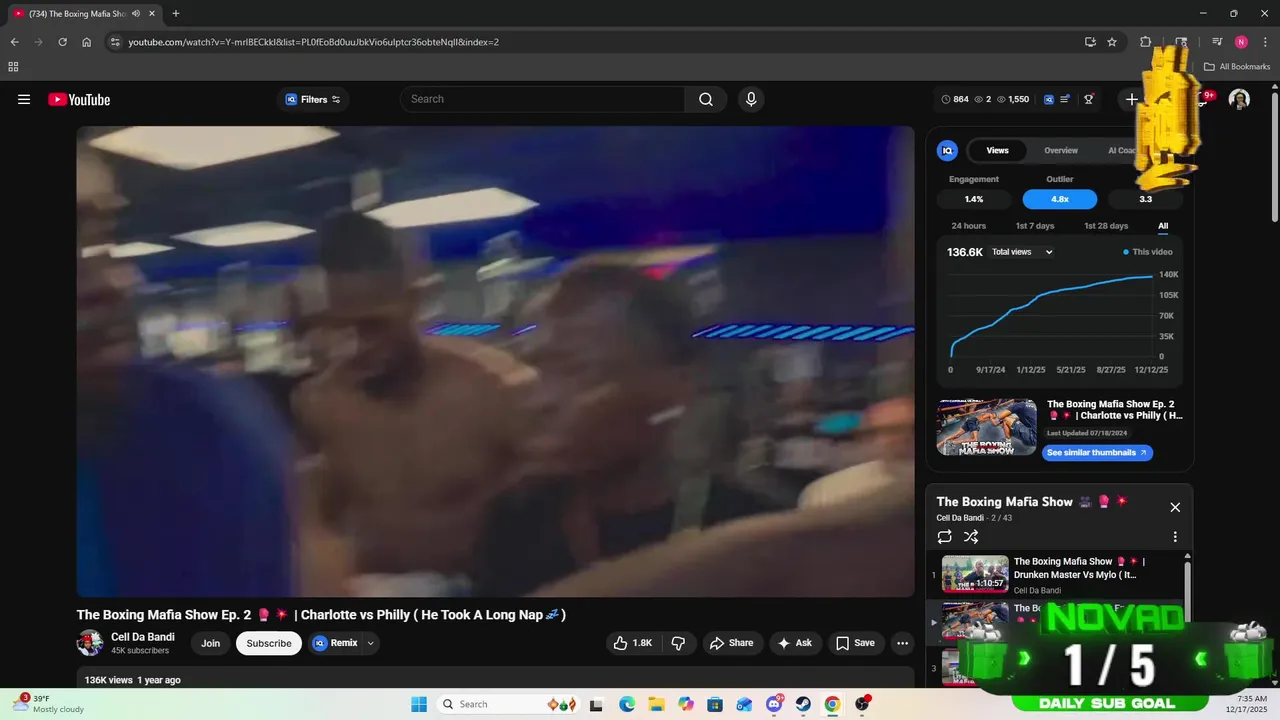Click the Share button

tap(731, 643)
